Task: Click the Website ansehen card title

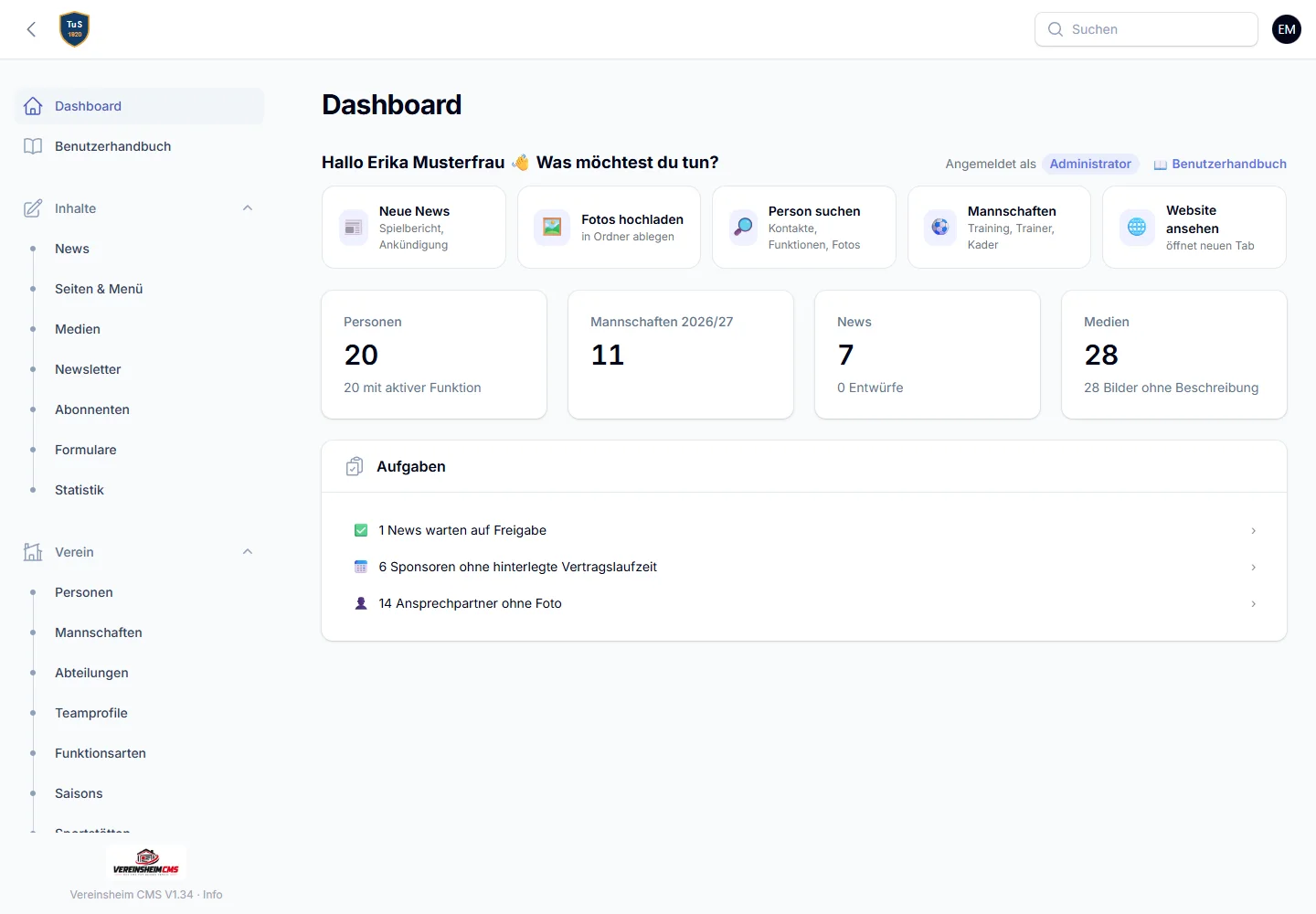Action: tap(1193, 219)
